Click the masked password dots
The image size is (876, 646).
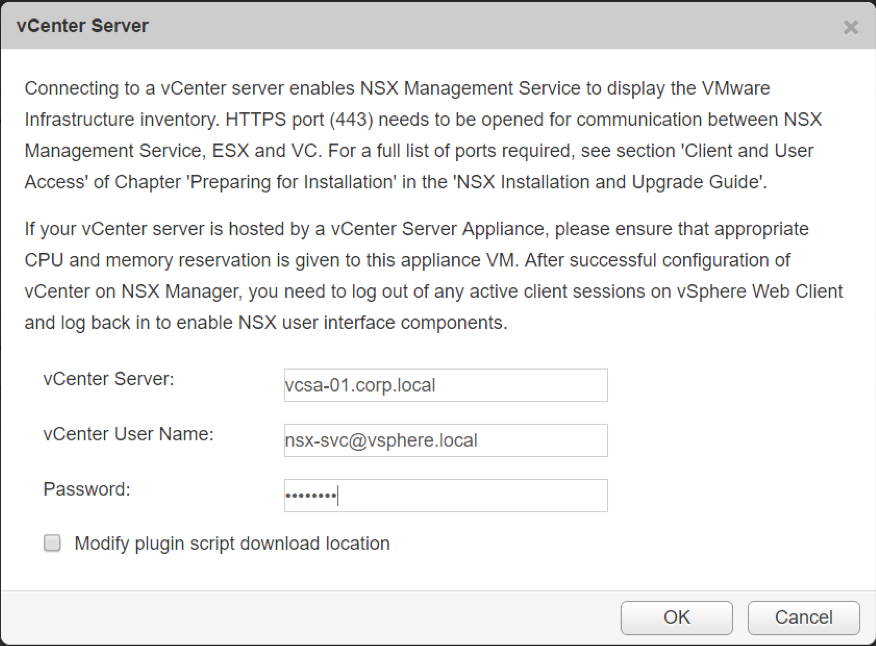311,496
